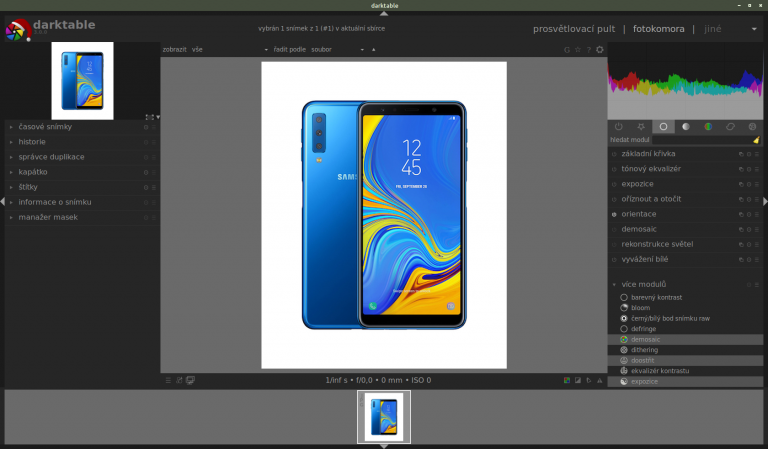
Task: Show favourite modules group (star icon)
Action: (x=640, y=127)
